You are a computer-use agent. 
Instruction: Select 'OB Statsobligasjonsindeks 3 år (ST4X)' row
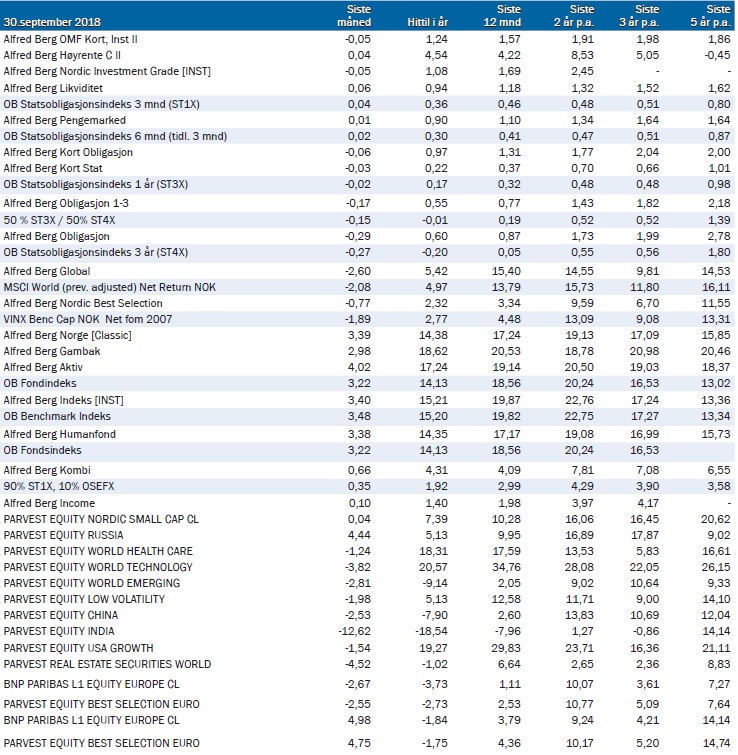[369, 252]
